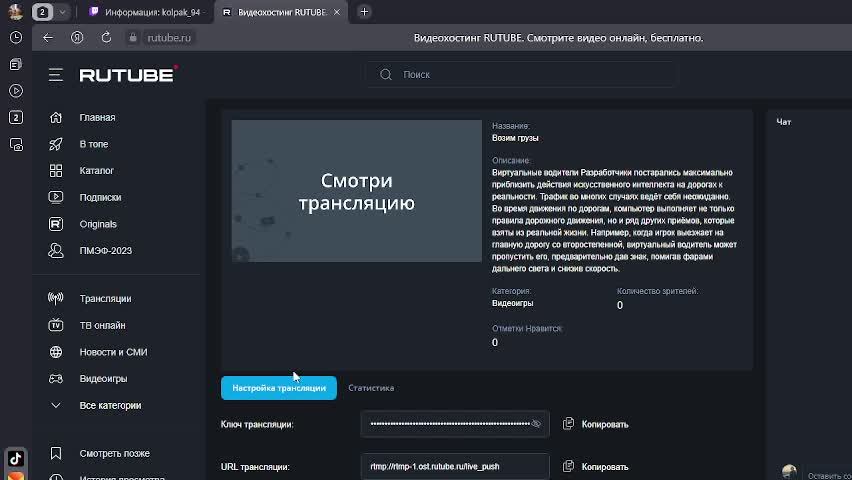Reveal stream key with eye icon
The image size is (852, 480).
tap(536, 424)
